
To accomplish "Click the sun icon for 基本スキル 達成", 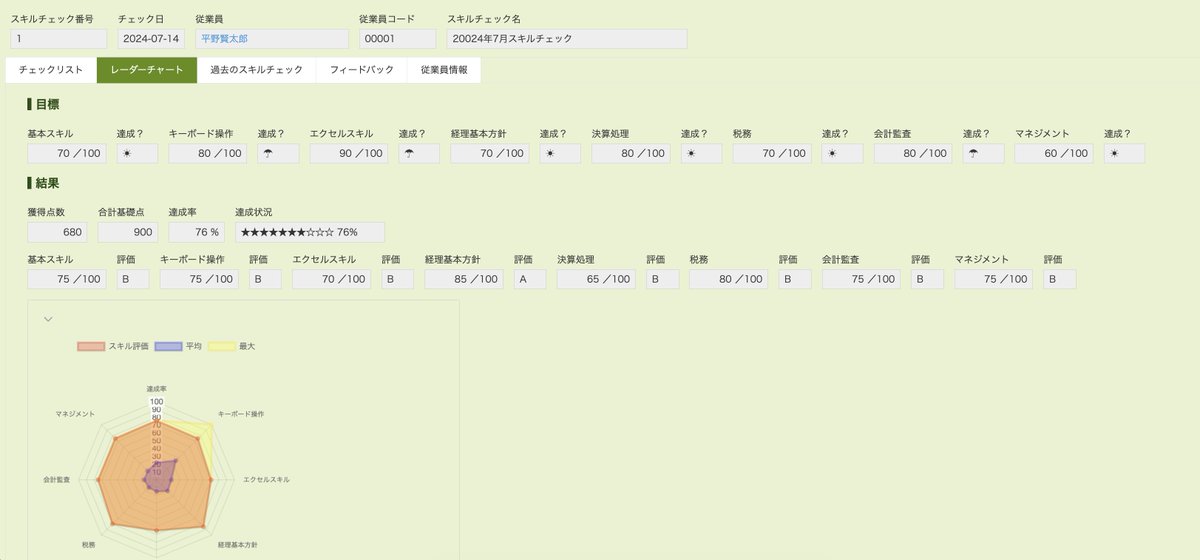I will [x=126, y=154].
